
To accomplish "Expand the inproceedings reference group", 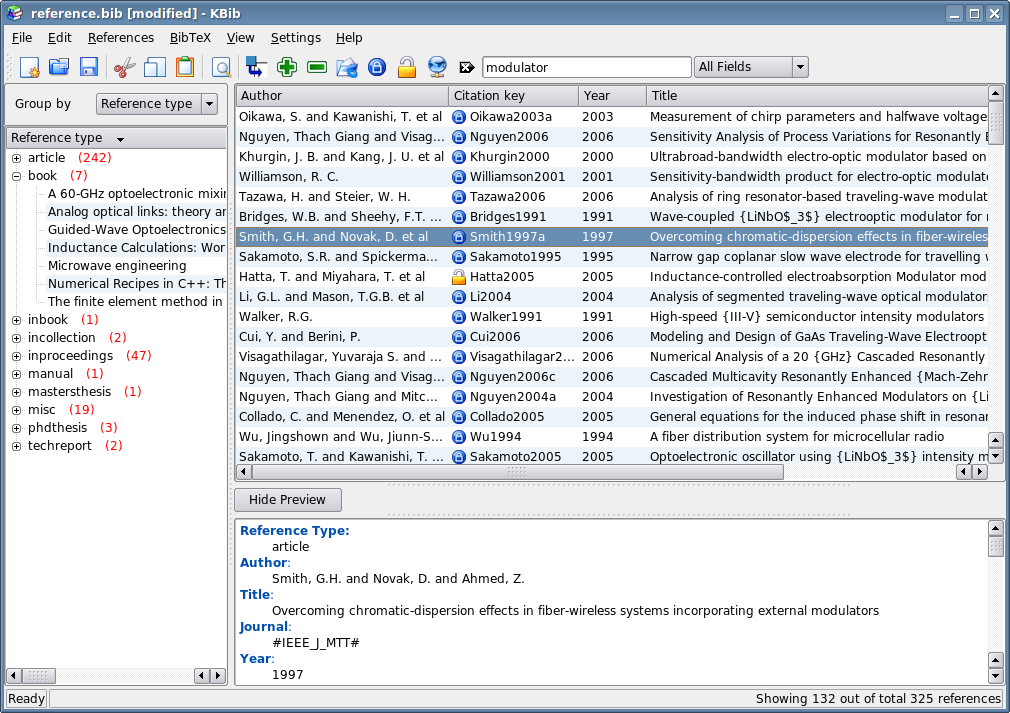I will (16, 355).
